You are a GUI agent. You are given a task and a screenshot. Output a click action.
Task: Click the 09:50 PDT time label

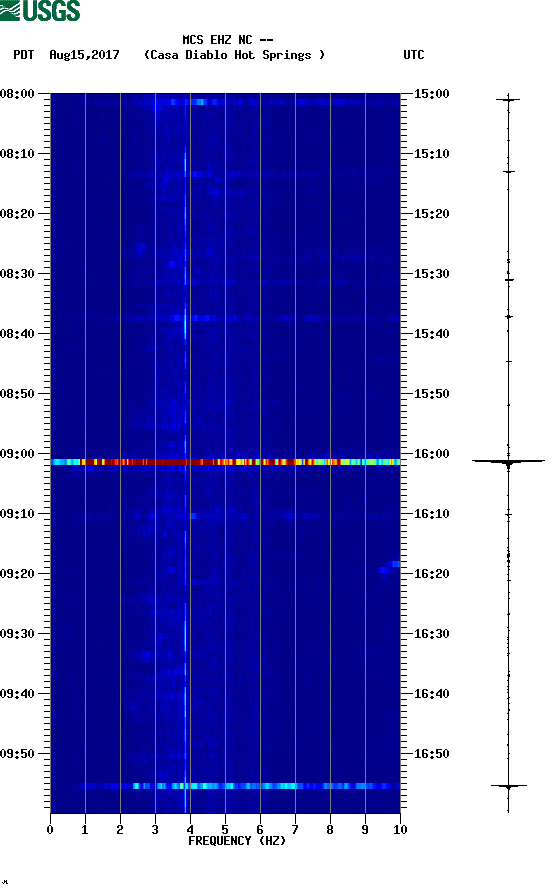(x=17, y=753)
